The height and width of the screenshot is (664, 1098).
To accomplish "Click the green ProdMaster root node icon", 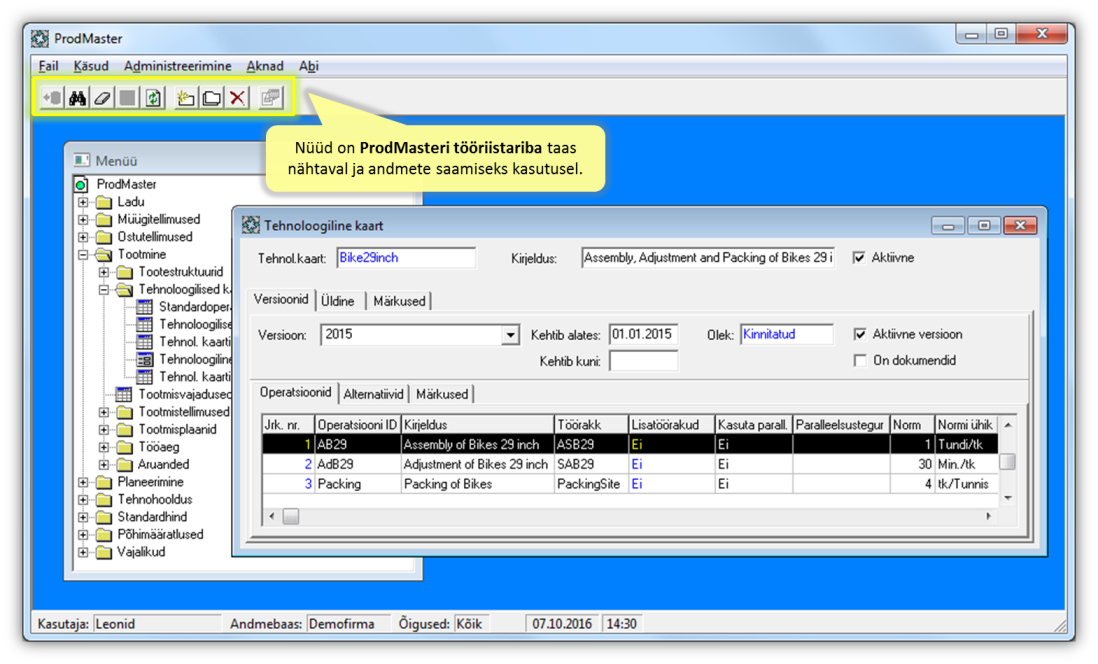I will point(81,184).
